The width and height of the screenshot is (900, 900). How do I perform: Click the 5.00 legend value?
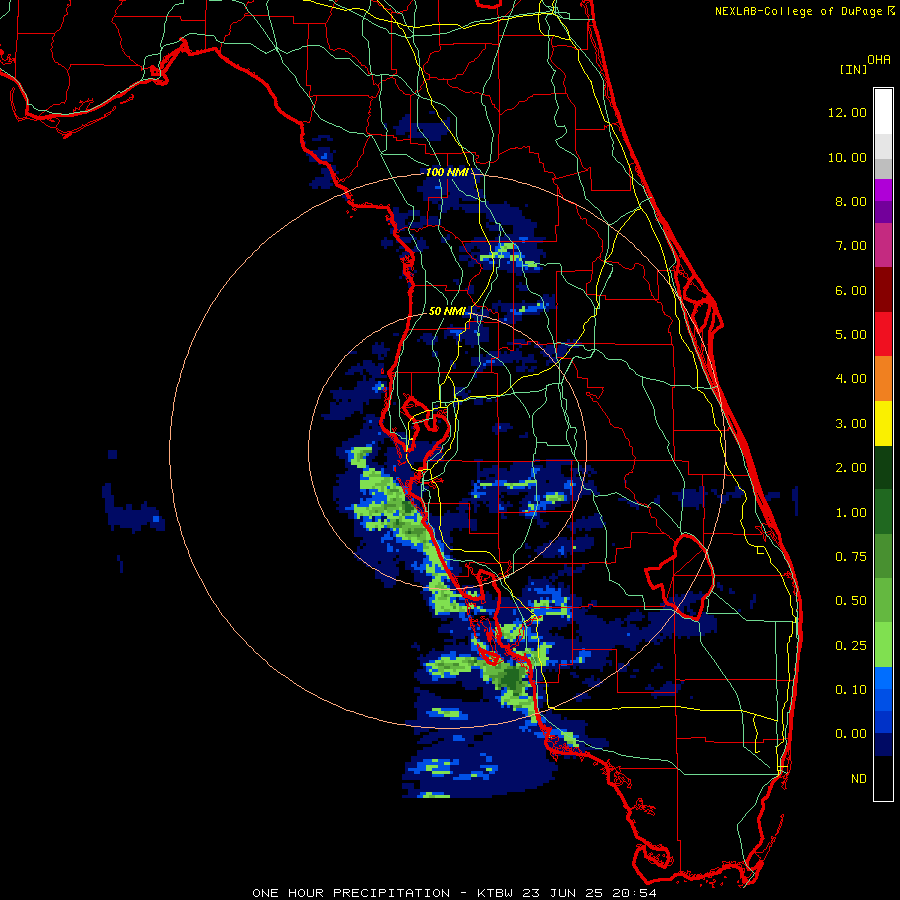click(851, 335)
